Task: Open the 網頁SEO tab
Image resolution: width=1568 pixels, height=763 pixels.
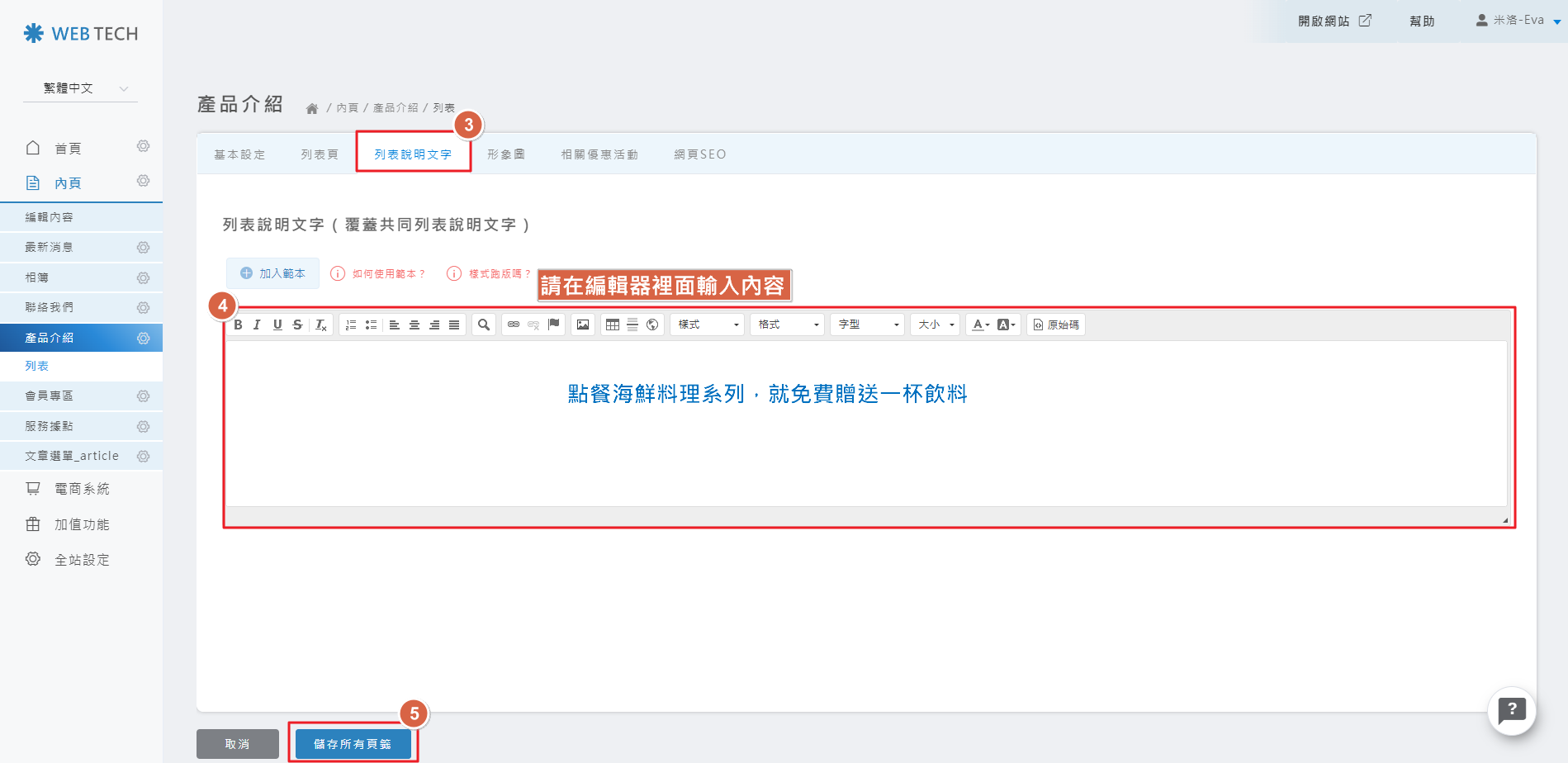Action: pos(699,154)
